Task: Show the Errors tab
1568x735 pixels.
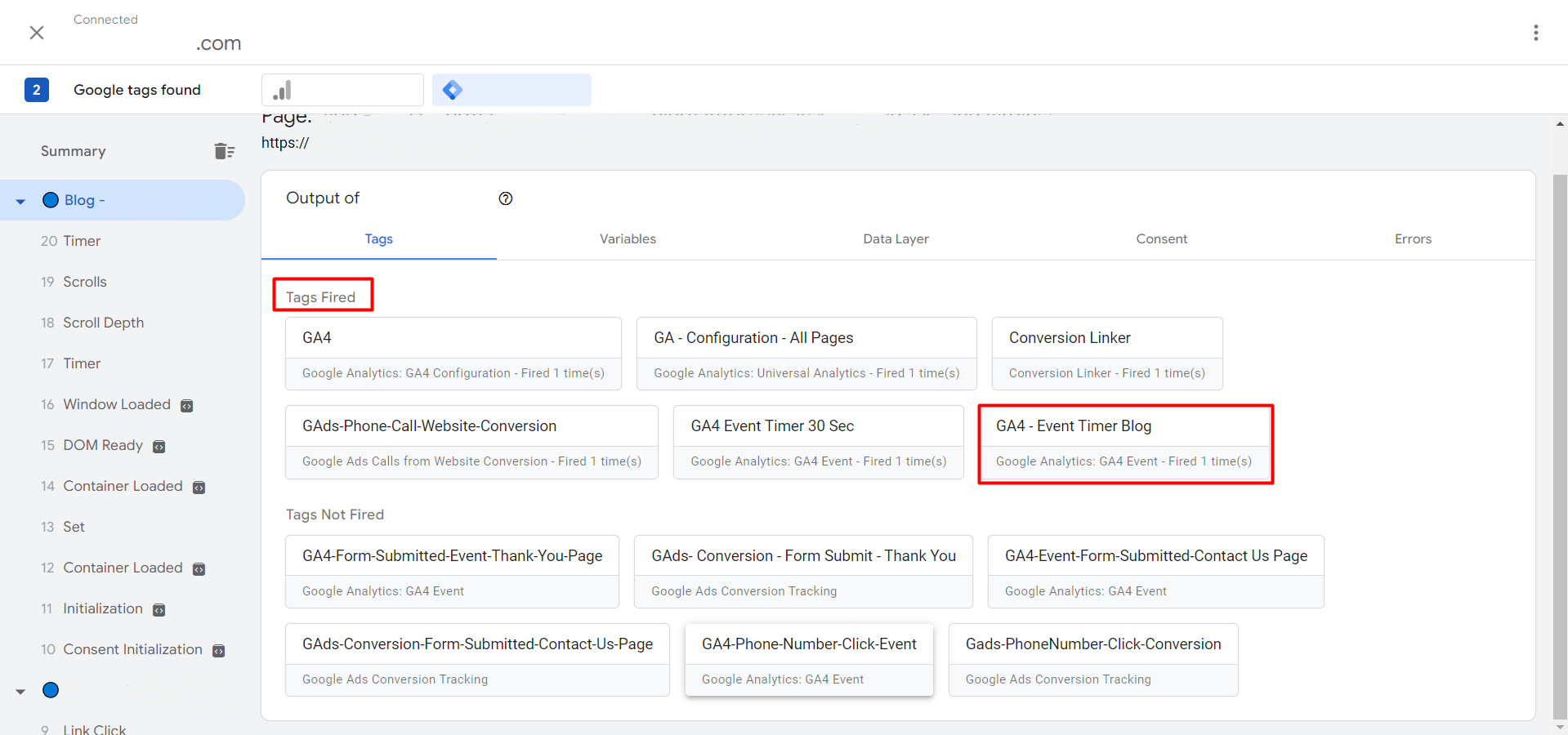Action: point(1413,239)
